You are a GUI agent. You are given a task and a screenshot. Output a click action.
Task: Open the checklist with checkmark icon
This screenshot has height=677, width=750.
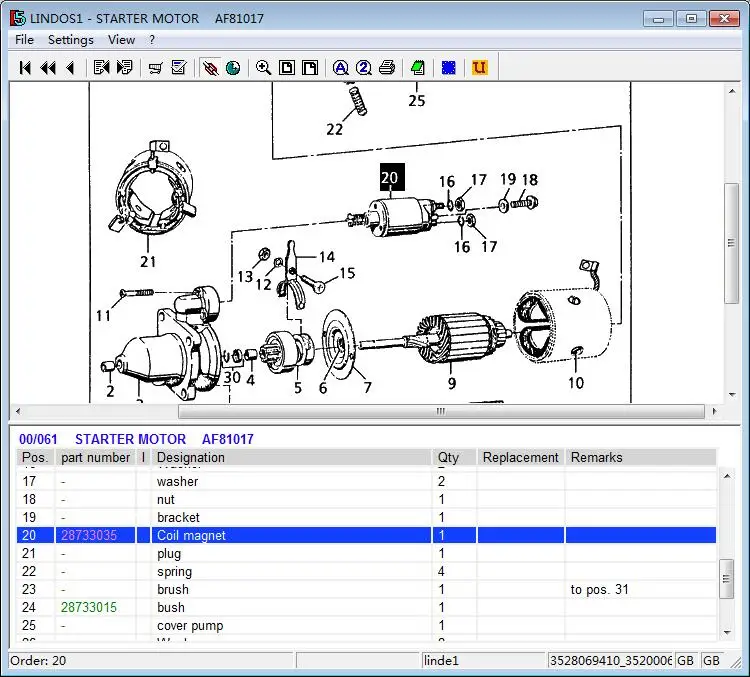[x=179, y=67]
